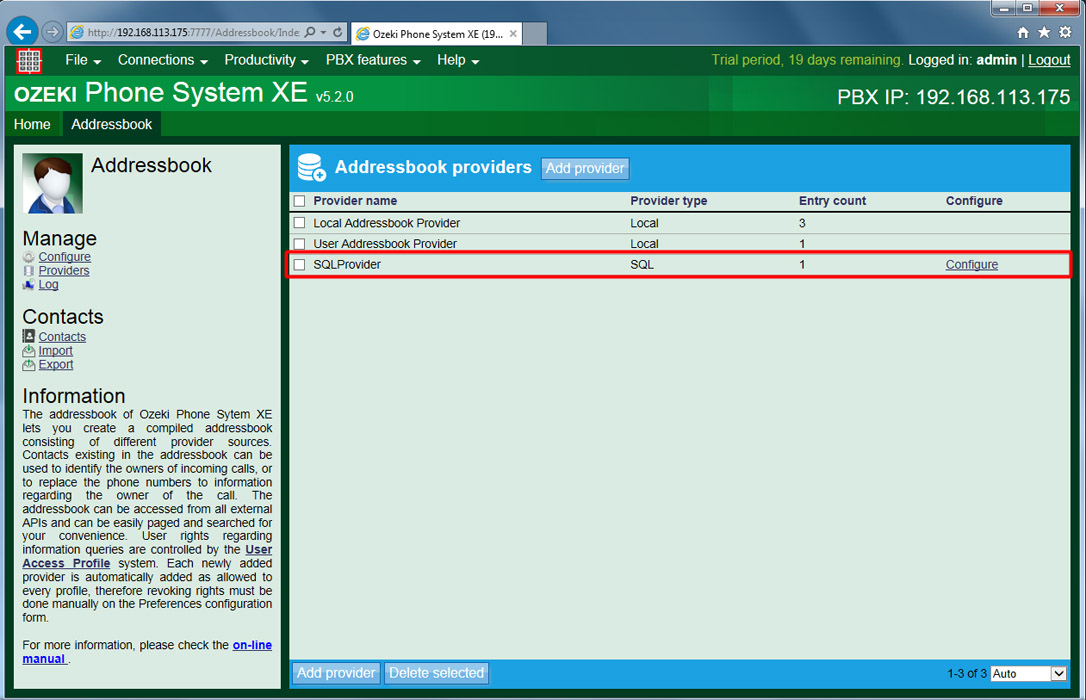Viewport: 1086px width, 700px height.
Task: Click the SQL provider type cell
Action: pos(642,264)
